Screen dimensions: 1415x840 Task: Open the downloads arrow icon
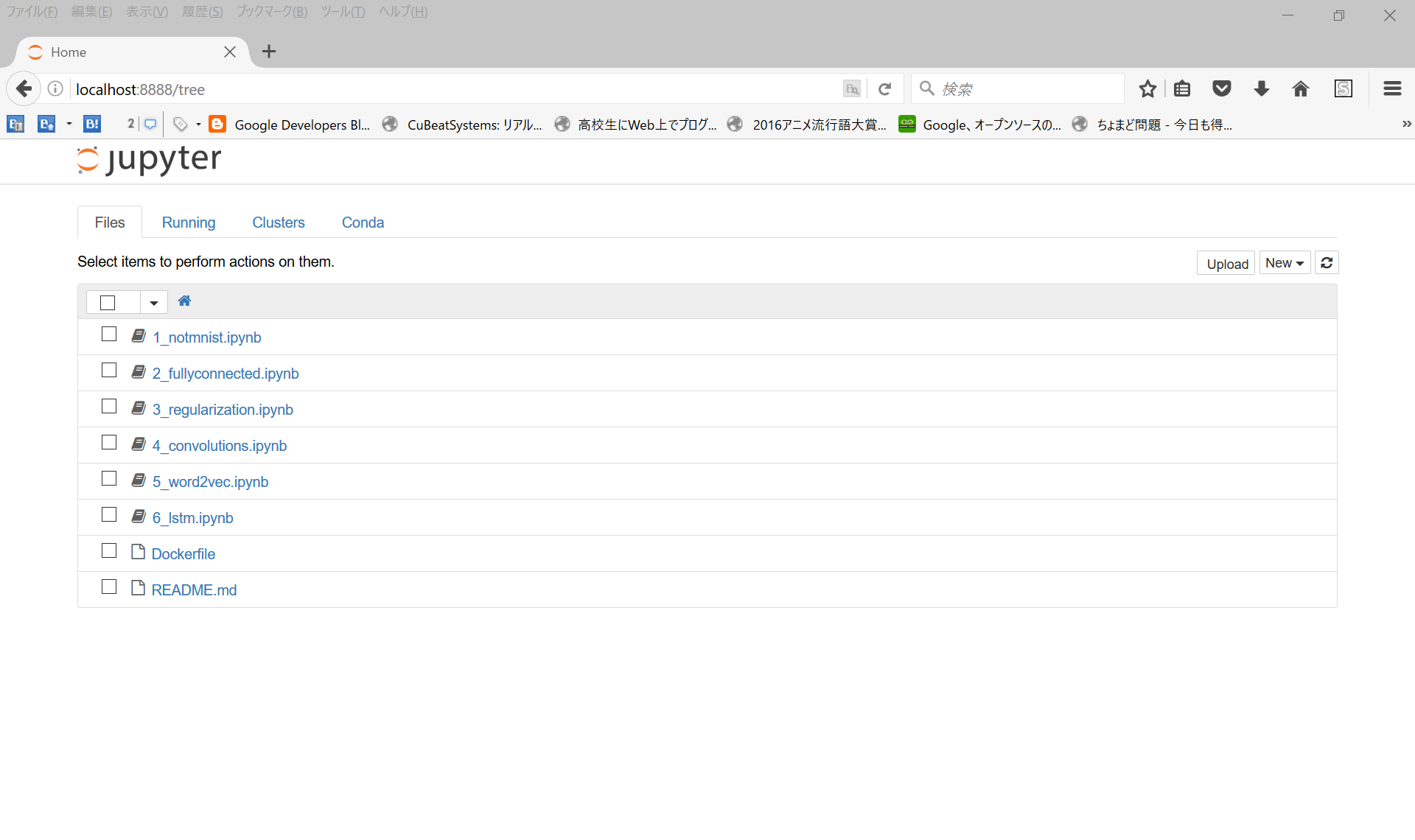pyautogui.click(x=1262, y=89)
